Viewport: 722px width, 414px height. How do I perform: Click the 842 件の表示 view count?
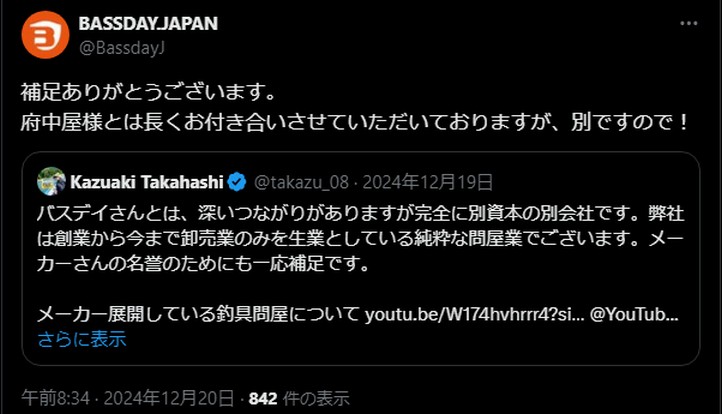(x=299, y=398)
